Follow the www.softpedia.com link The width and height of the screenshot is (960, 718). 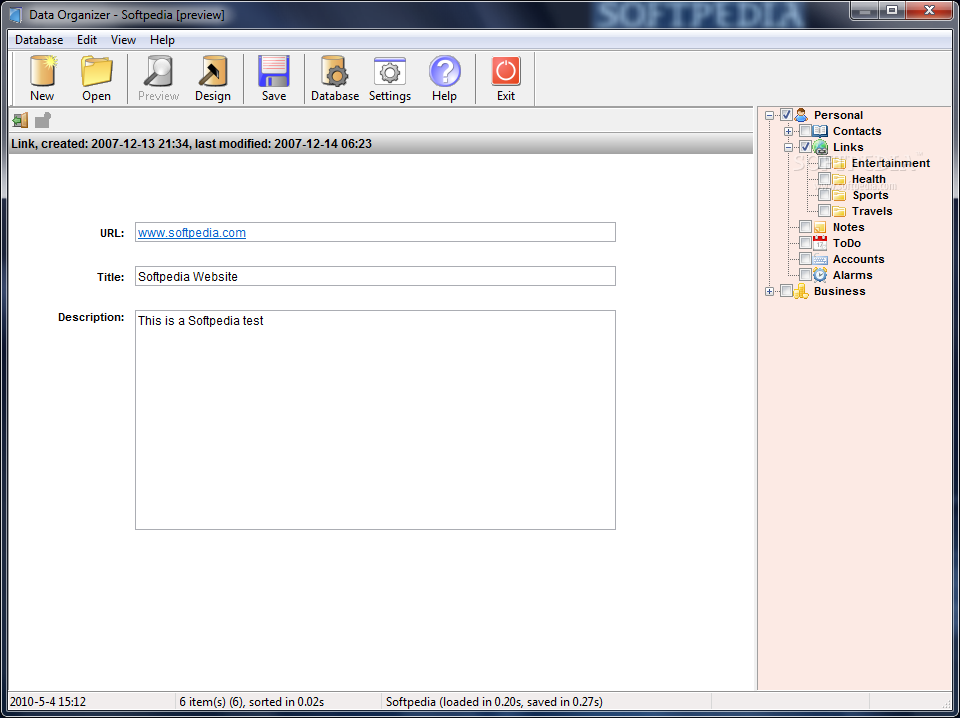192,233
